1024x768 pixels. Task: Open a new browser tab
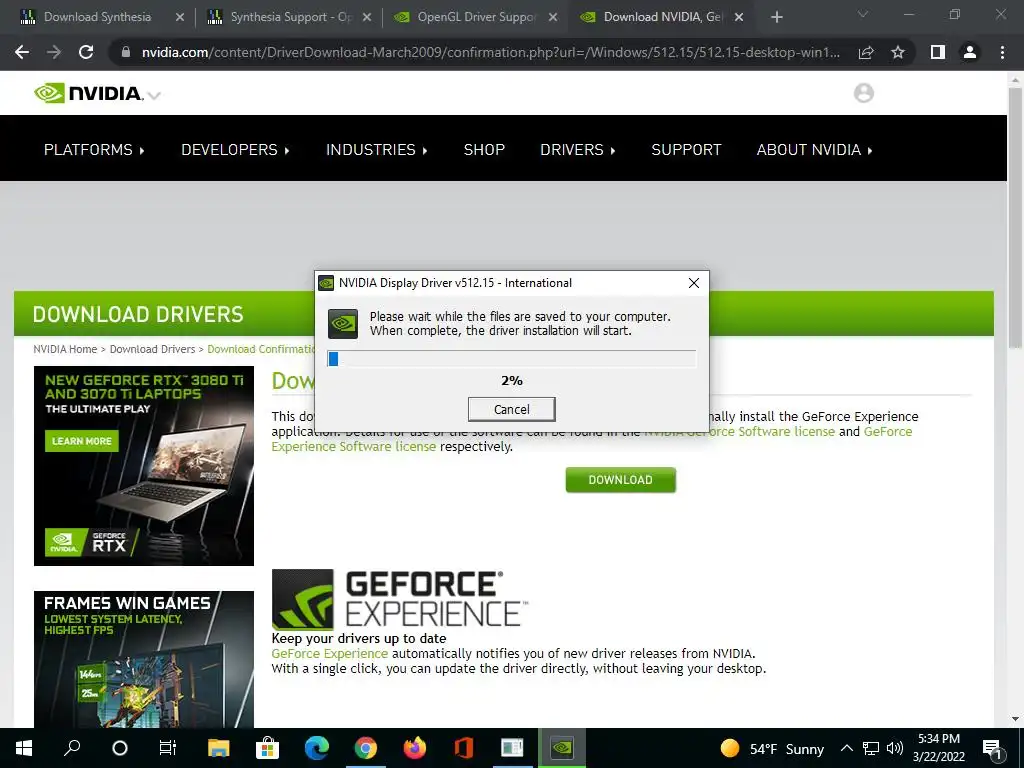pos(776,17)
